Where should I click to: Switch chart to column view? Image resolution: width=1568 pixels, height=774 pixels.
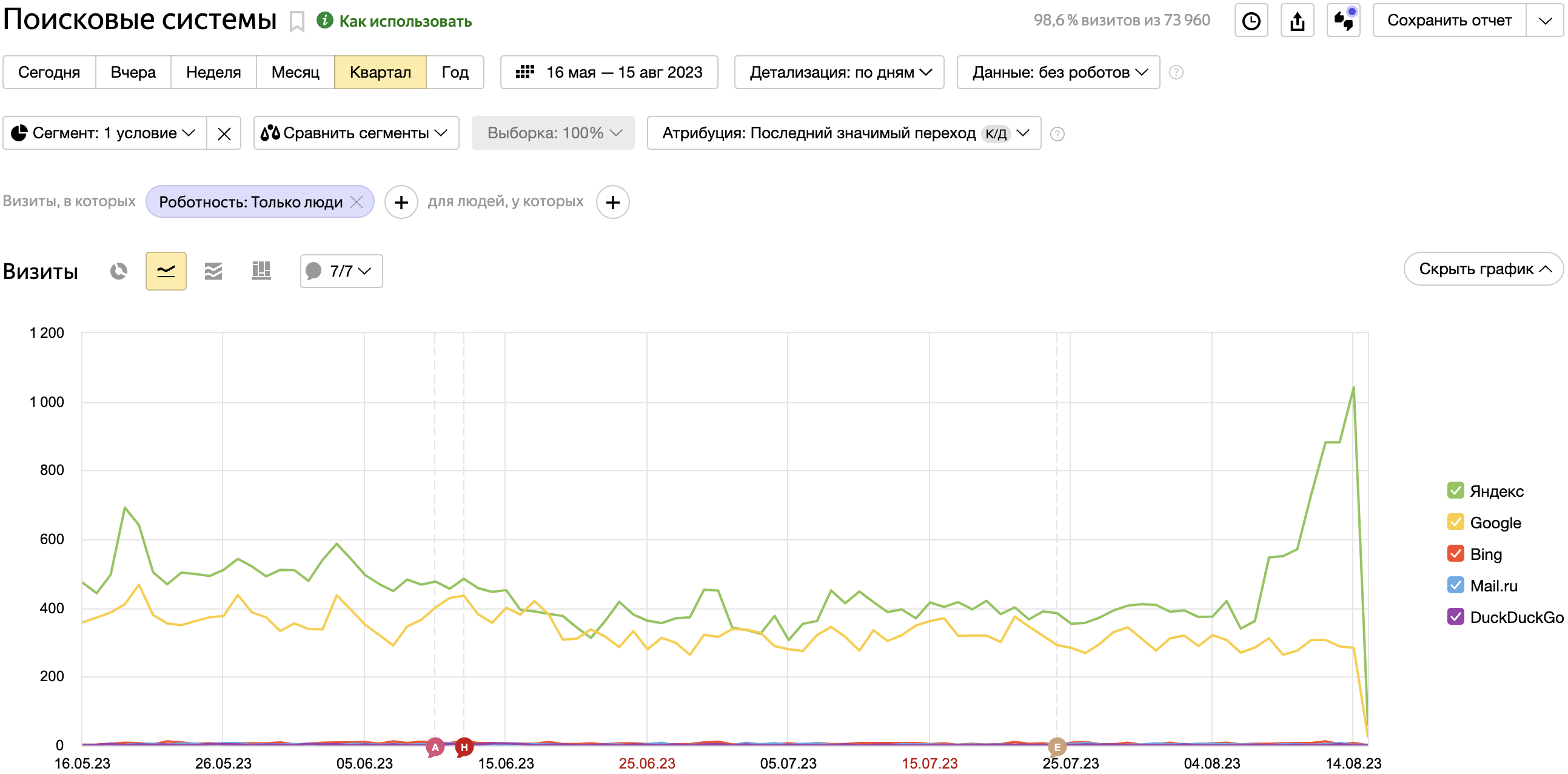coord(261,271)
